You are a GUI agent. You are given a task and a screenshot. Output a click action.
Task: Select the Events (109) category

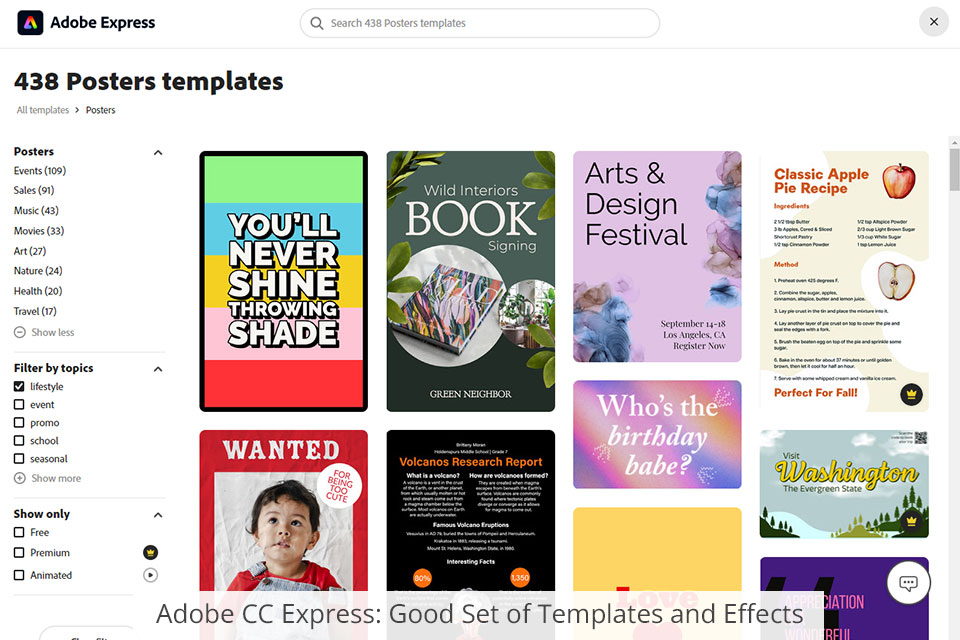point(40,170)
